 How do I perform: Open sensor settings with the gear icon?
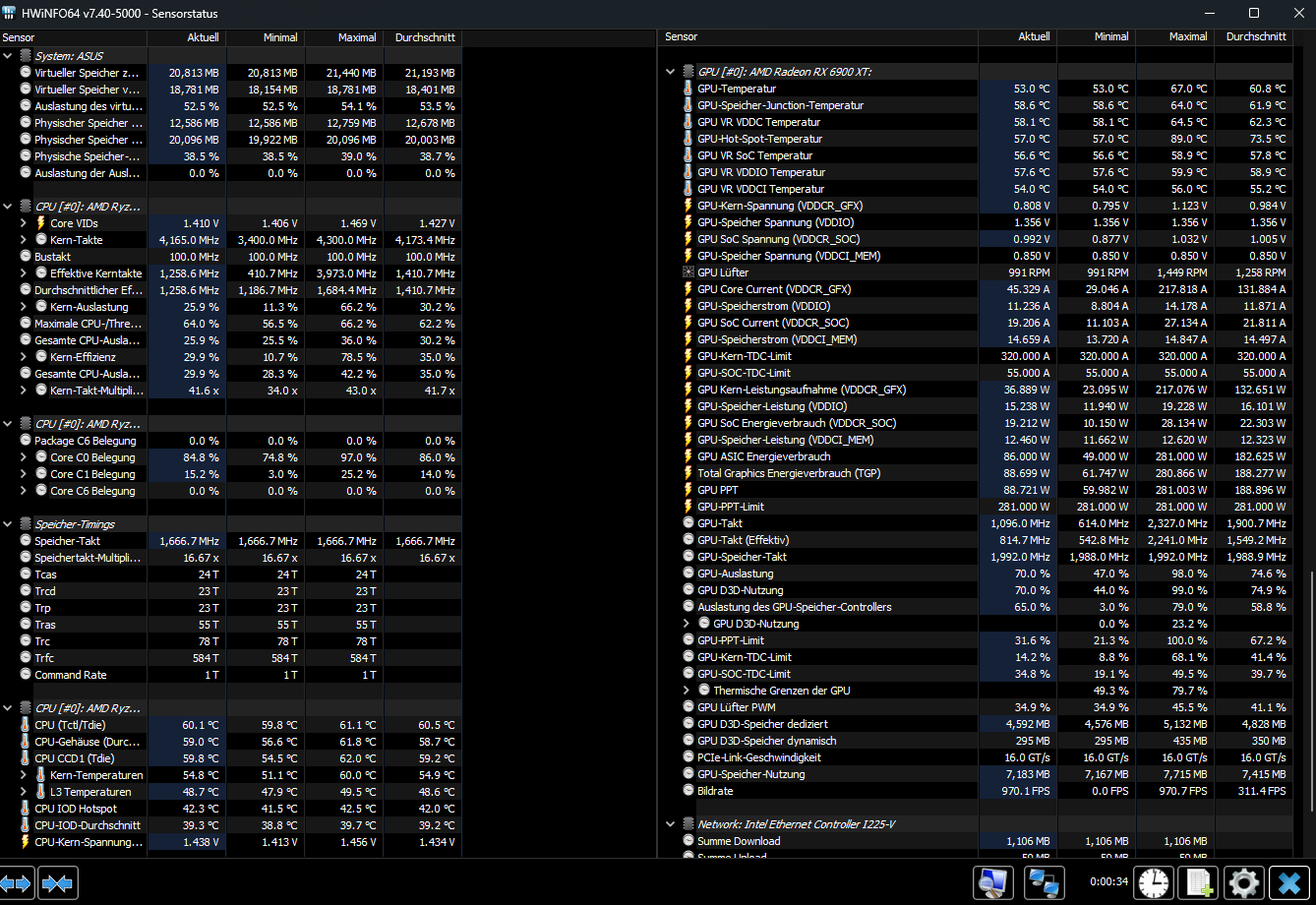point(1244,883)
